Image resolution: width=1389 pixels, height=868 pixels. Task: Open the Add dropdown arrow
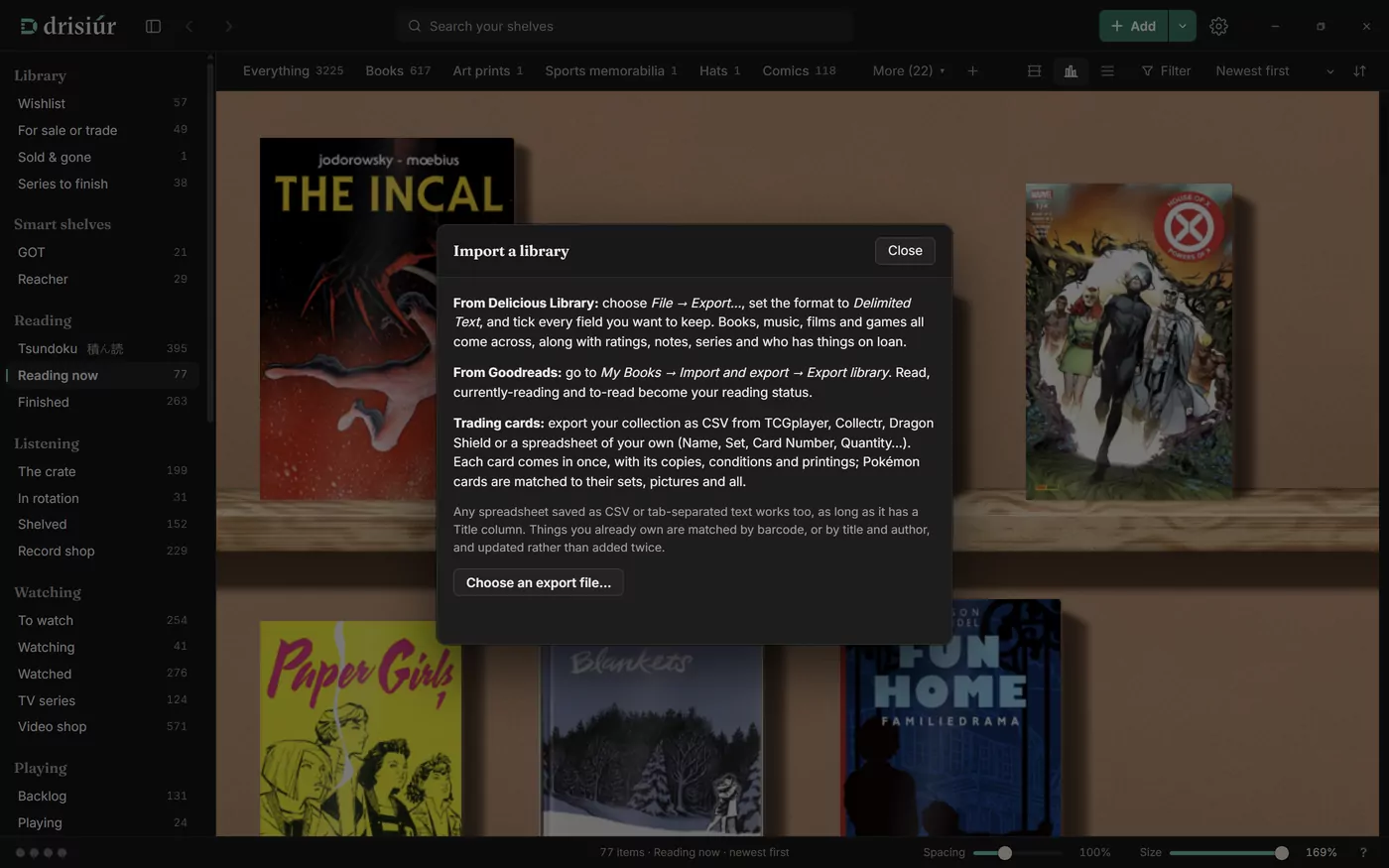click(x=1182, y=26)
